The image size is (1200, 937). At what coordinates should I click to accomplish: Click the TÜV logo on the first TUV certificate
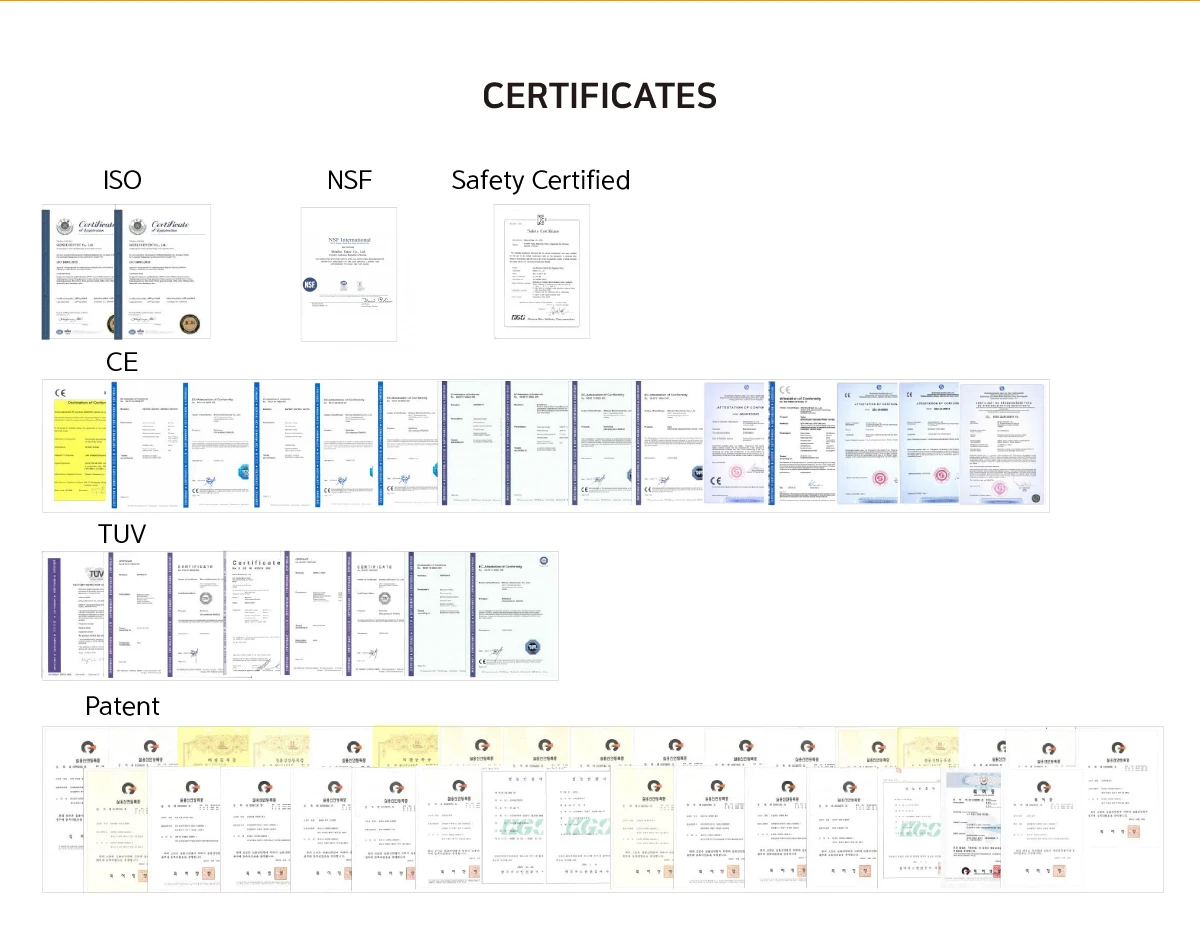(x=95, y=572)
